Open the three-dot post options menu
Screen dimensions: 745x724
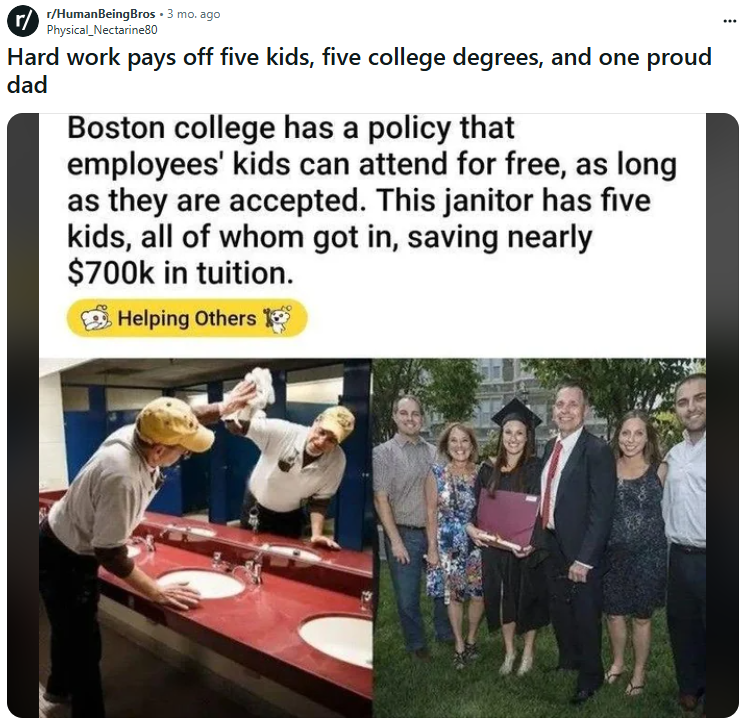point(728,21)
